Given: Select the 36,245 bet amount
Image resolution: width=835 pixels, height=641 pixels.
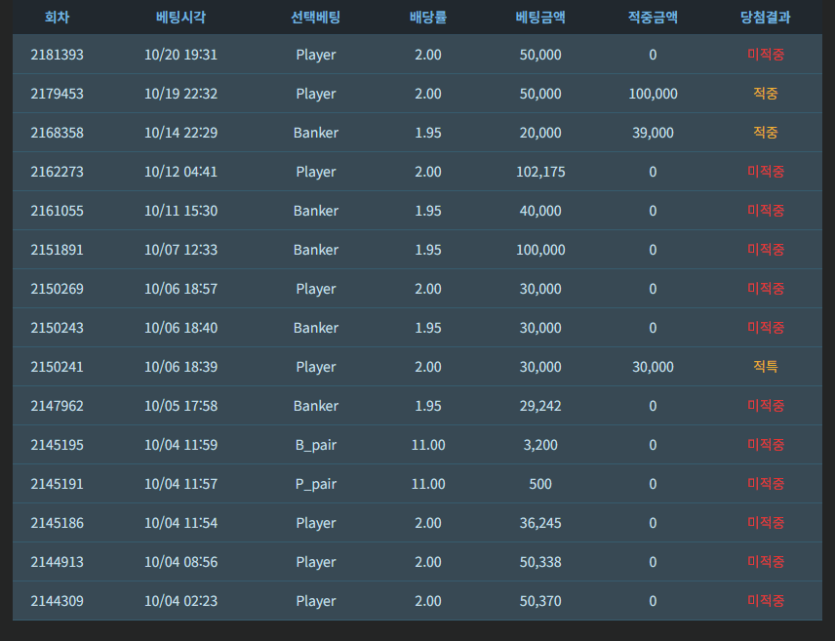Looking at the screenshot, I should (541, 523).
